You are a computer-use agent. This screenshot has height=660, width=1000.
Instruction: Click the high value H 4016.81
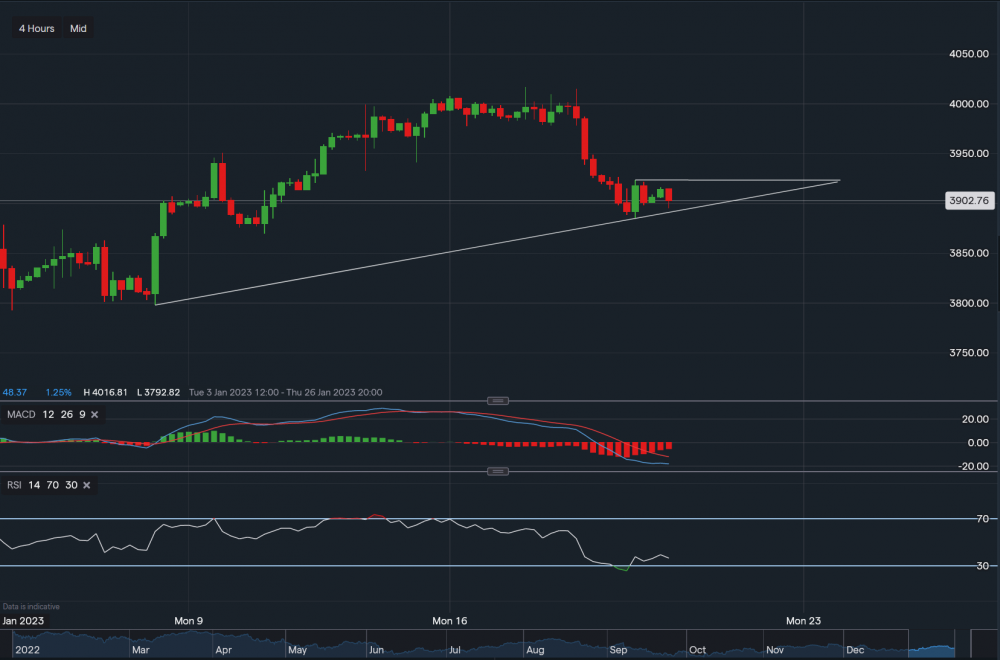103,392
